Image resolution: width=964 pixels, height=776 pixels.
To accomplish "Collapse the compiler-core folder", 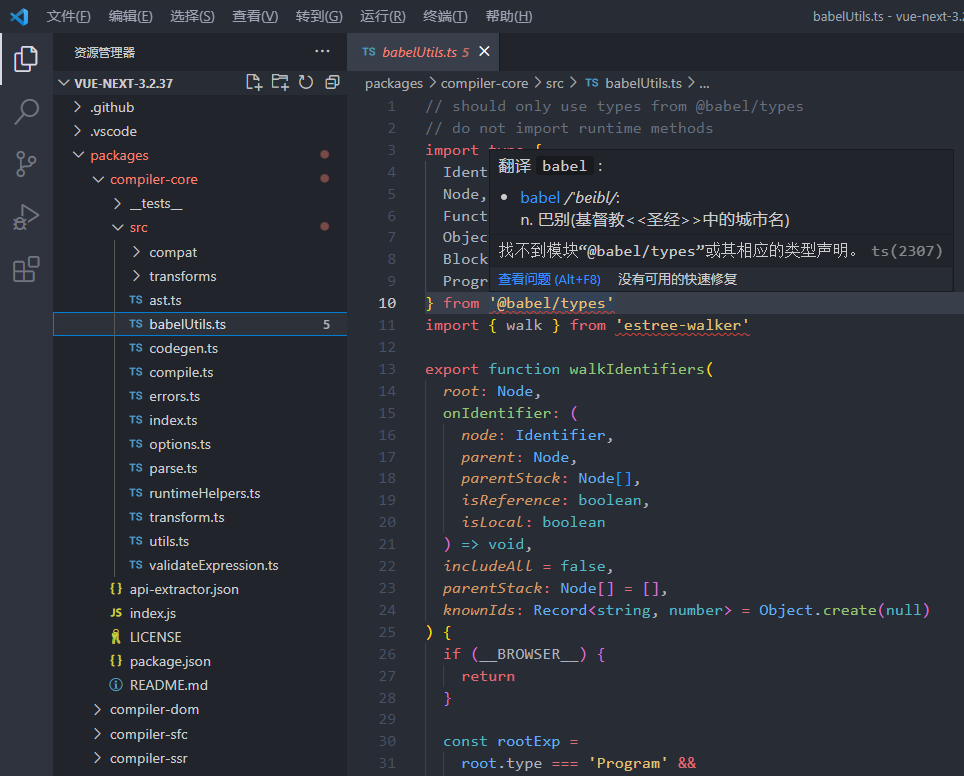I will pos(153,179).
